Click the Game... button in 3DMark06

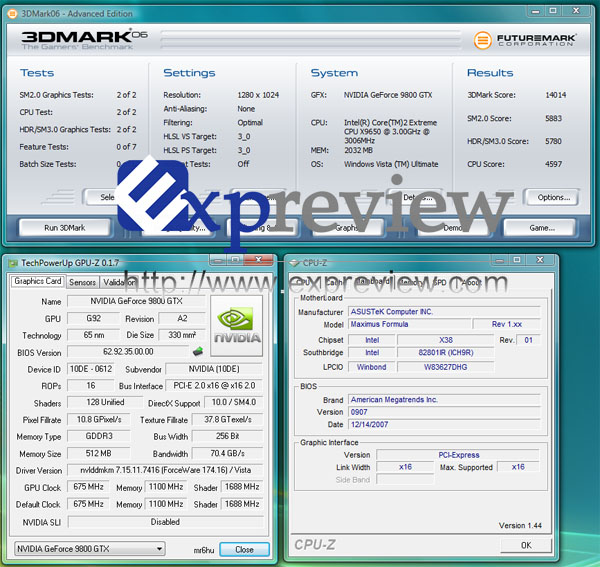[x=542, y=227]
